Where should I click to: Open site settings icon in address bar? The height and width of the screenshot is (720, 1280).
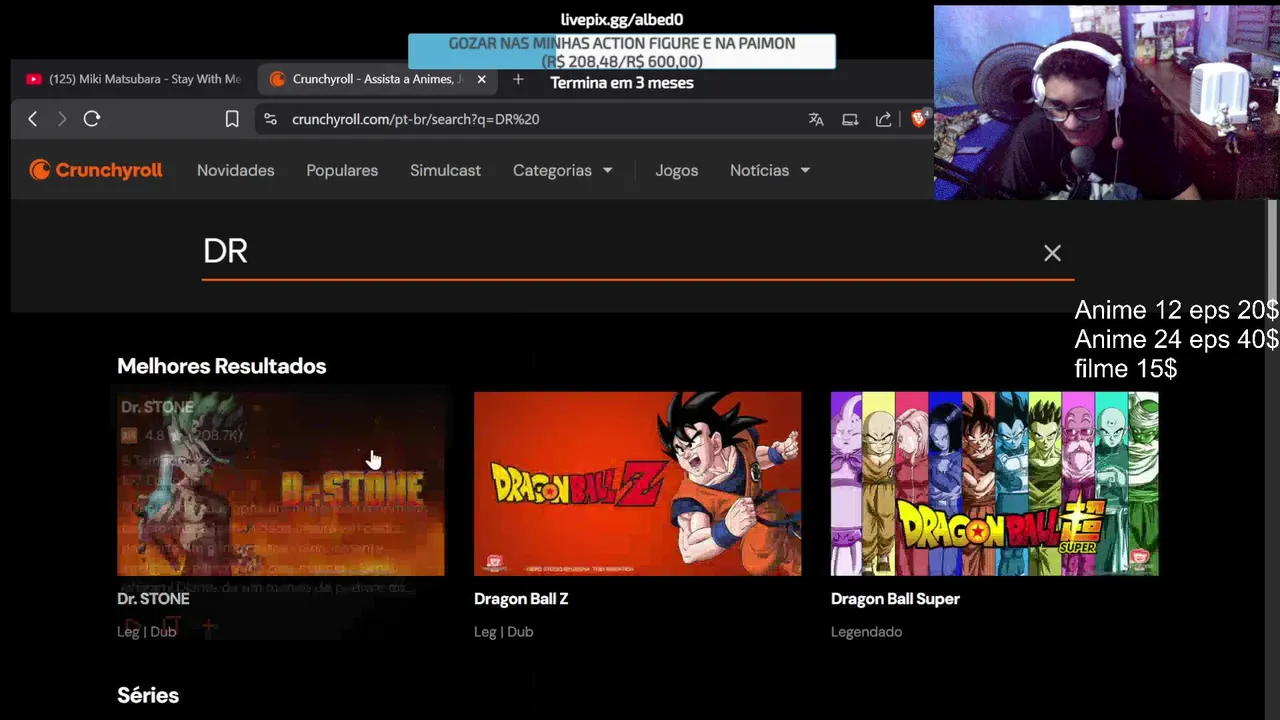tap(270, 119)
